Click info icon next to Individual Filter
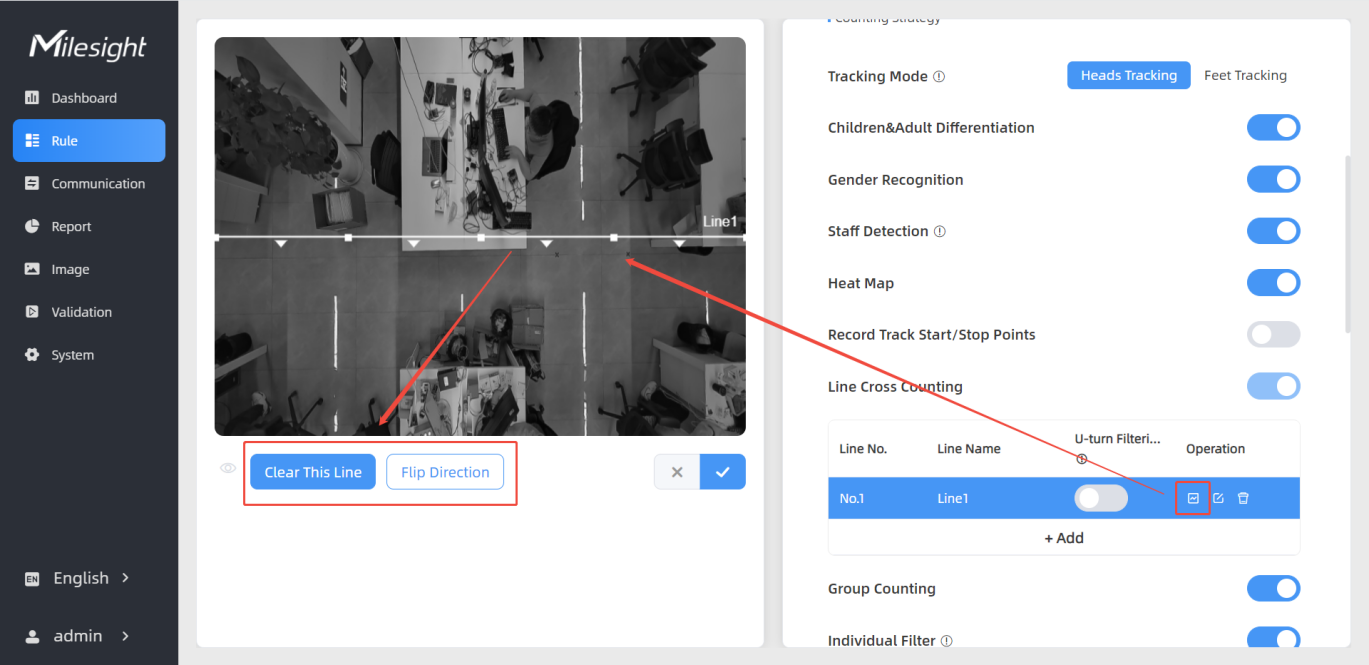1369x665 pixels. pyautogui.click(x=946, y=641)
